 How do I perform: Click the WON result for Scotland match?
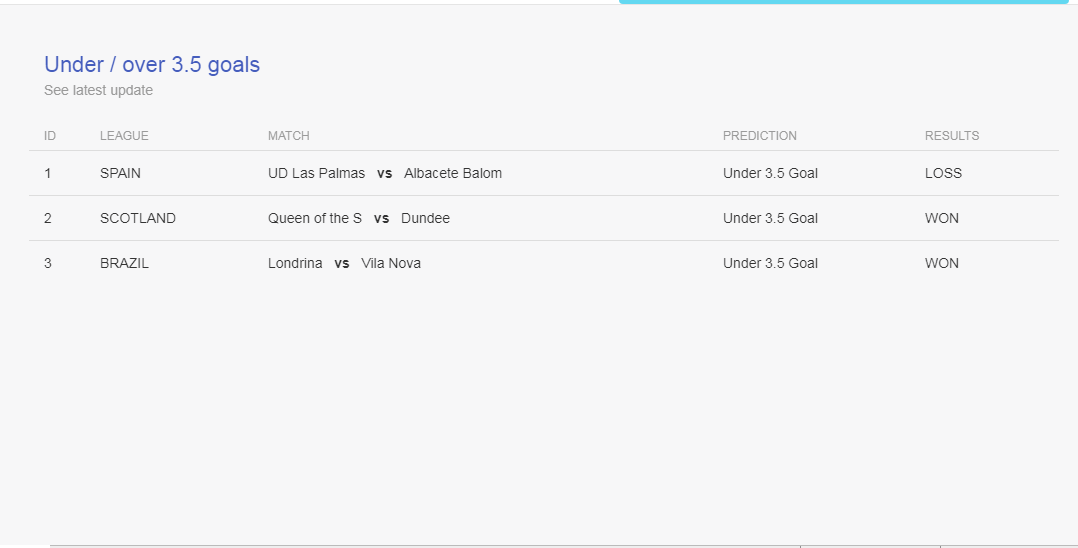(x=942, y=218)
